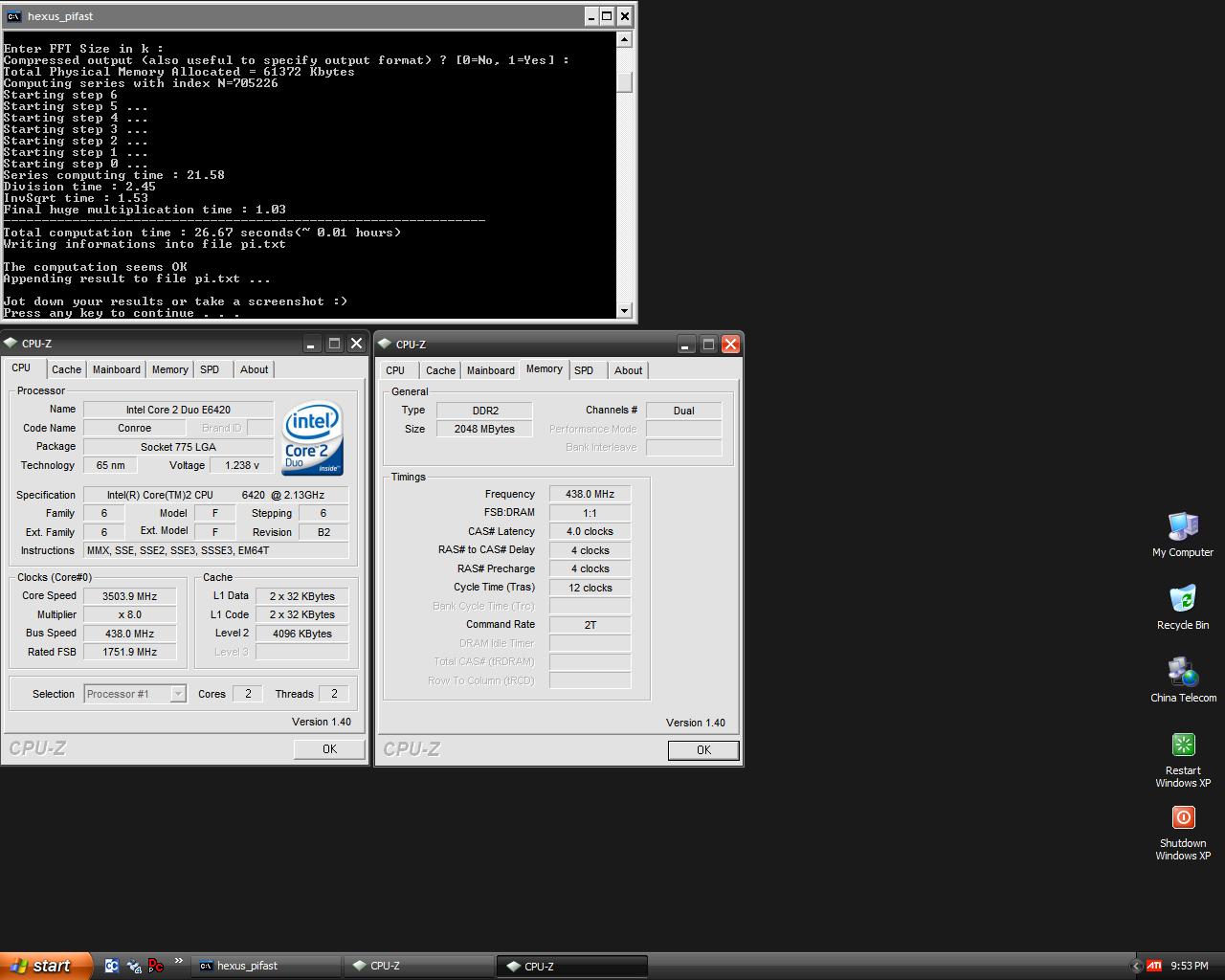Close the right CPU-Z window
This screenshot has width=1225, height=980.
click(x=730, y=344)
